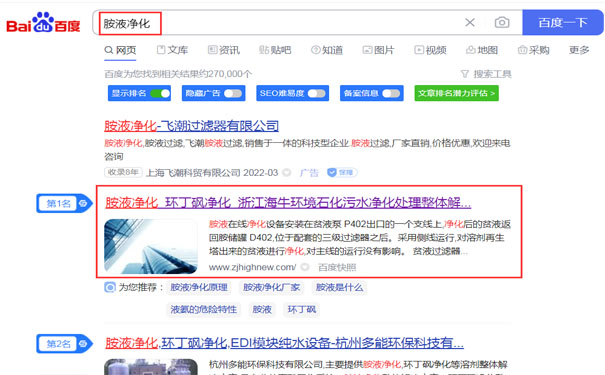
Task: Open the www.zjhighnew.com URL link
Action: [x=252, y=267]
